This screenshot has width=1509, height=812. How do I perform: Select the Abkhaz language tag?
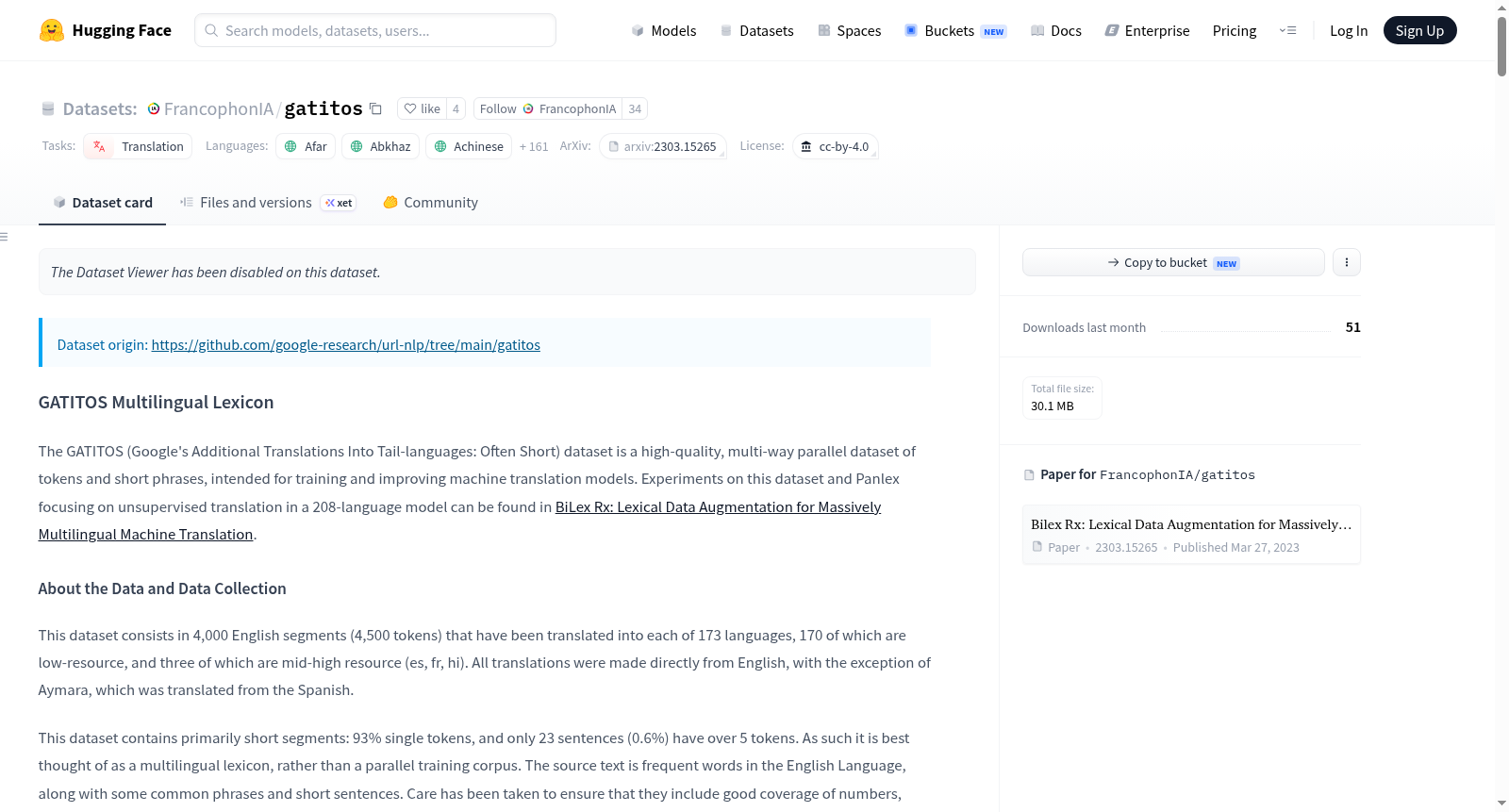[380, 146]
